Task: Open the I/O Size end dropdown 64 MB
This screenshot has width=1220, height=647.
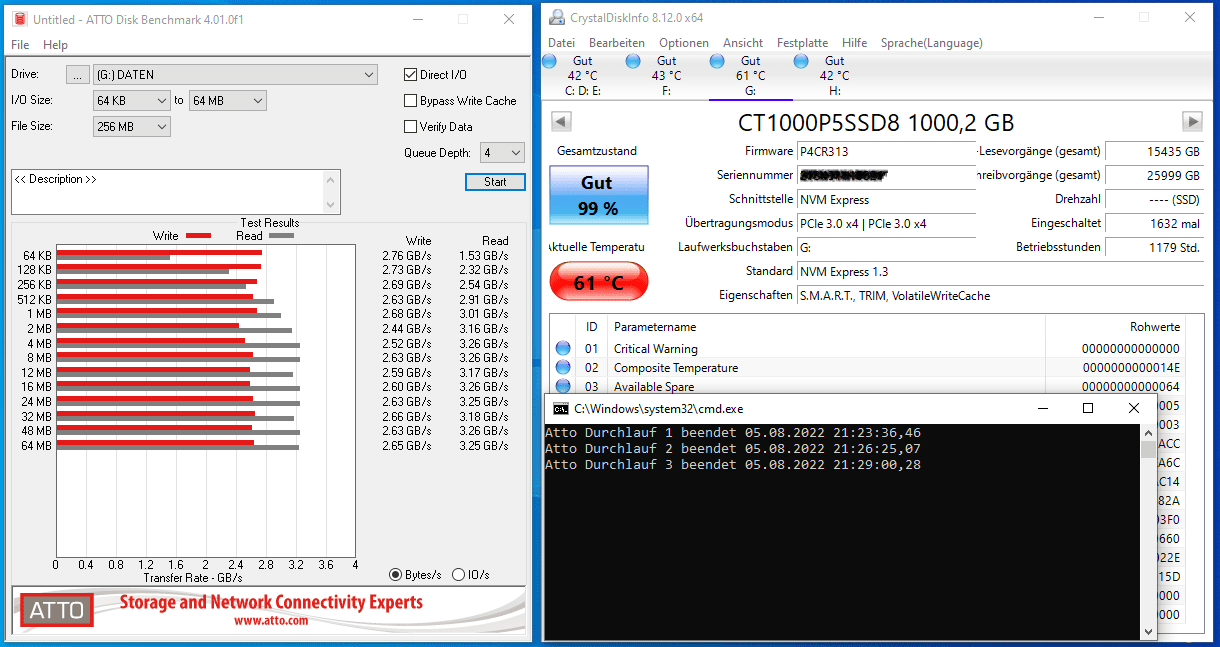Action: [x=228, y=101]
